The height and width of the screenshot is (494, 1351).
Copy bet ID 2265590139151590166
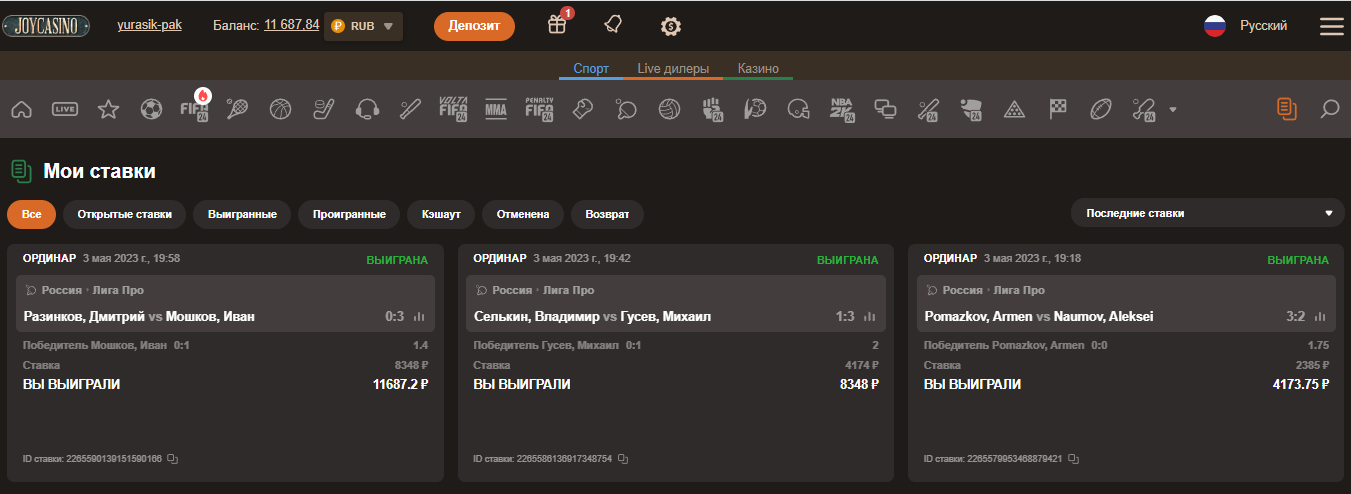point(173,459)
